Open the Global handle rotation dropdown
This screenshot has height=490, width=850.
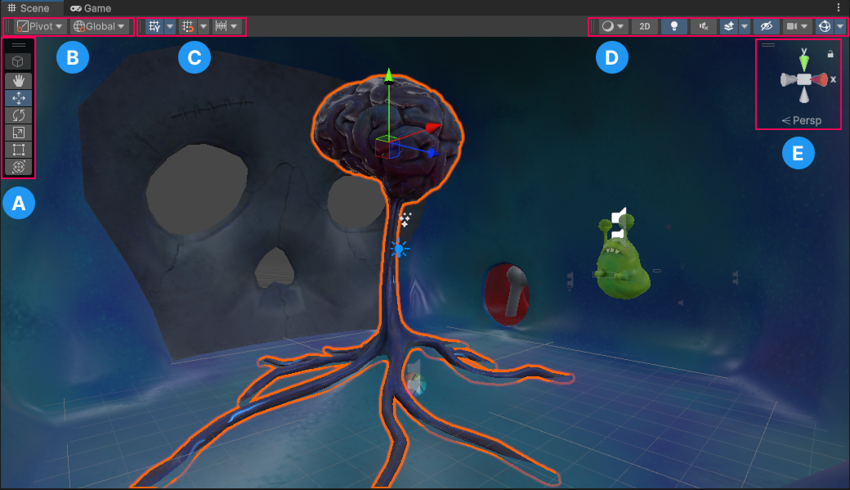pos(100,27)
